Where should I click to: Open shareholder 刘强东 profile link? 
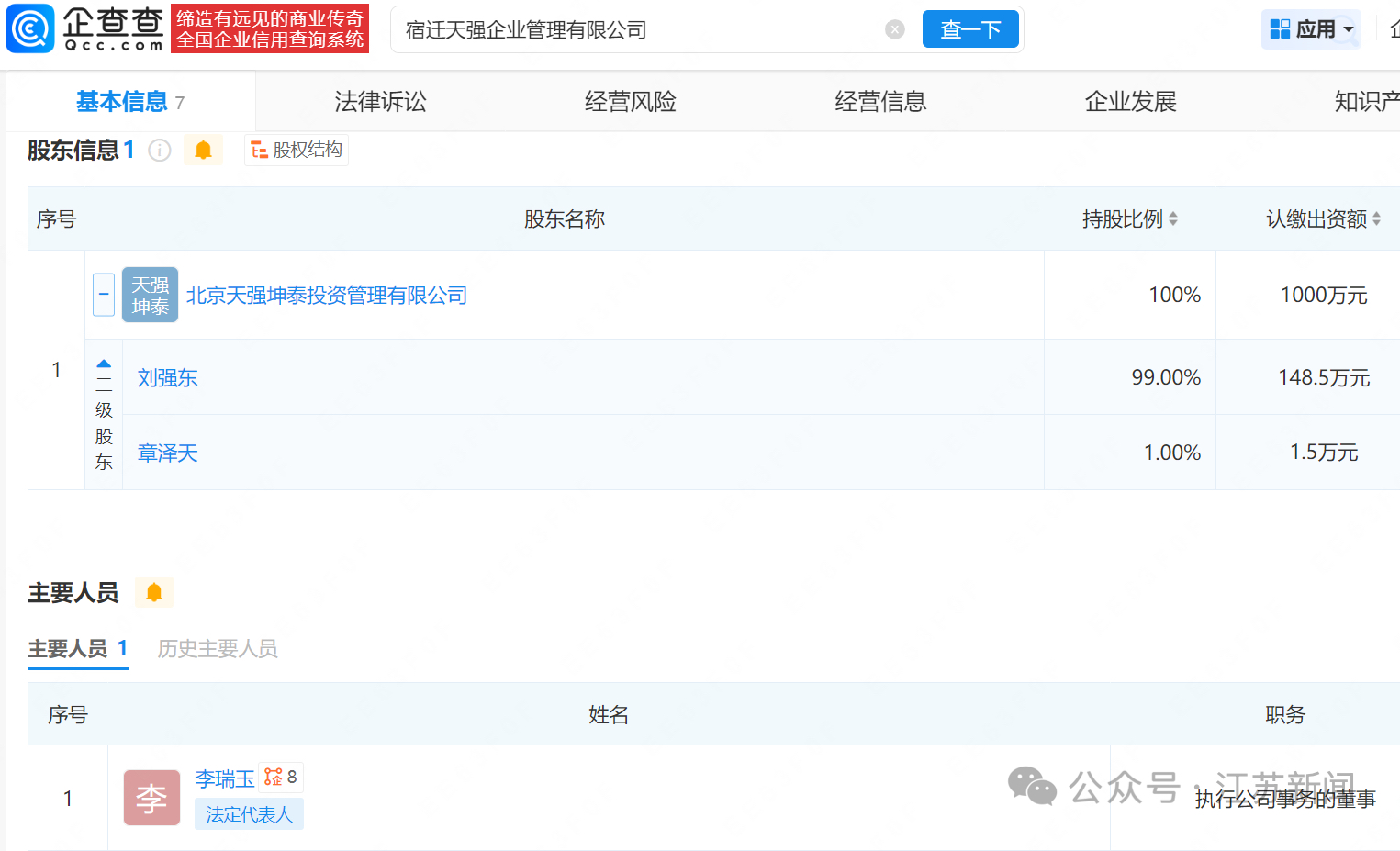[168, 378]
